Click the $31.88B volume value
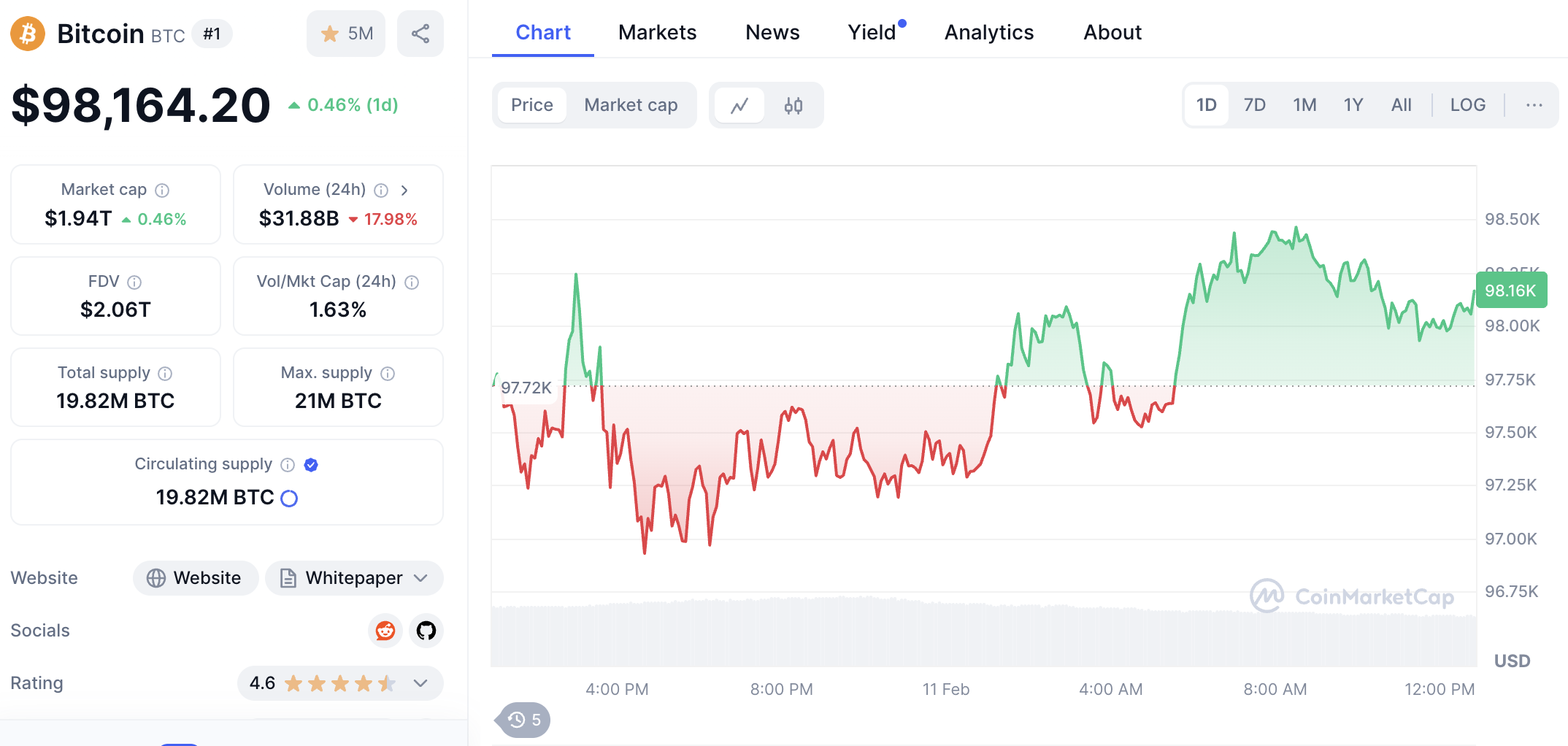 coord(299,219)
